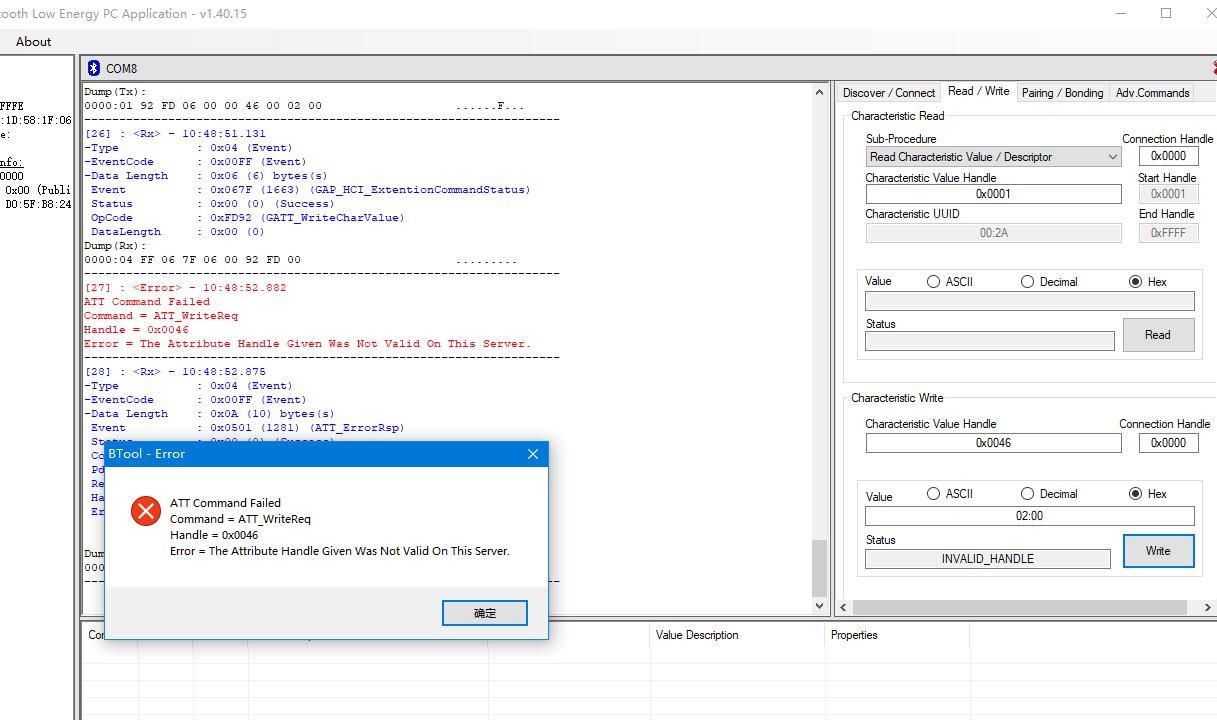Click the Properties column header
Image resolution: width=1217 pixels, height=720 pixels.
[x=854, y=635]
